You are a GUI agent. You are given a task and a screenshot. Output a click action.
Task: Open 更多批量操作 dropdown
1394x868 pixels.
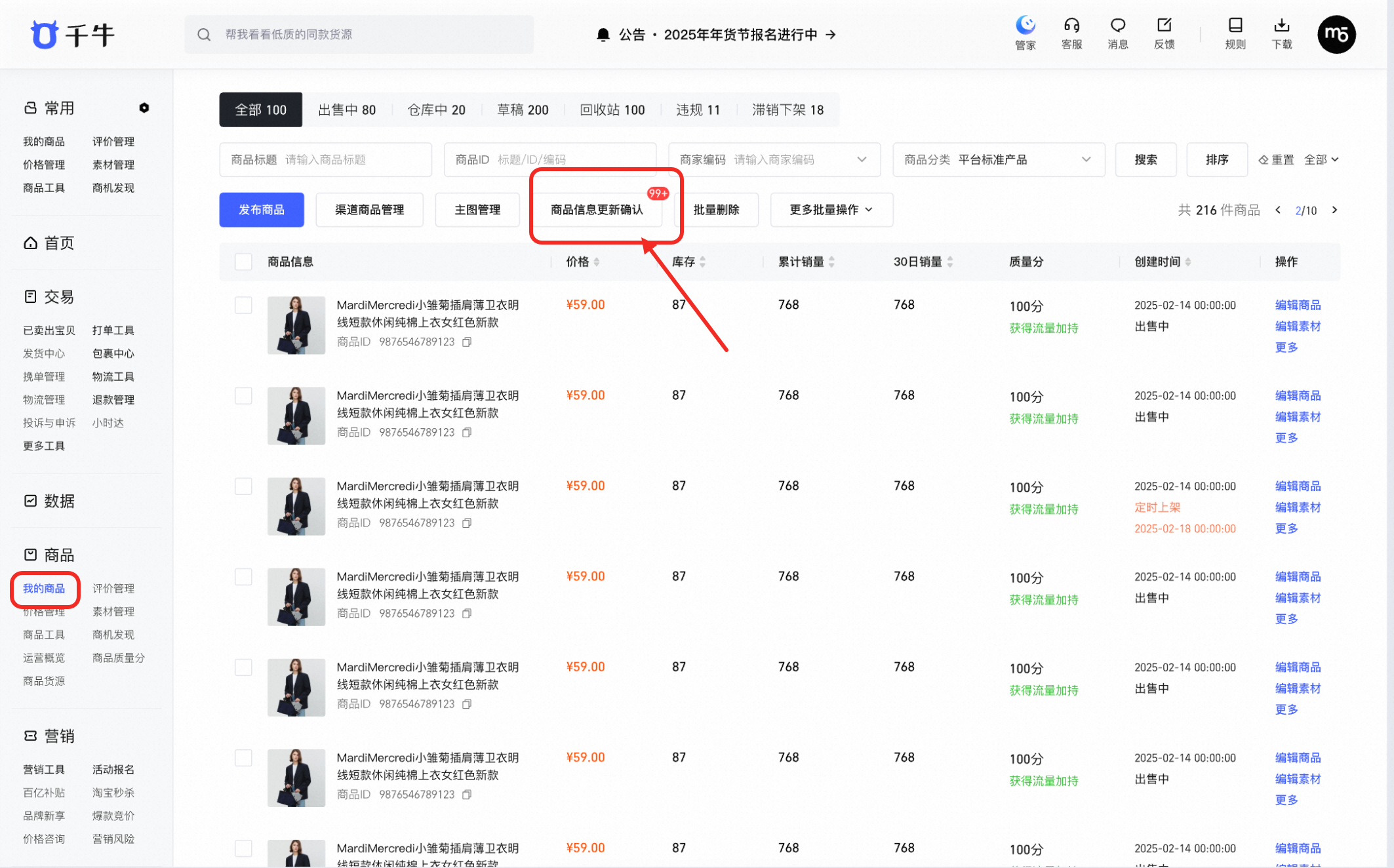pyautogui.click(x=831, y=210)
